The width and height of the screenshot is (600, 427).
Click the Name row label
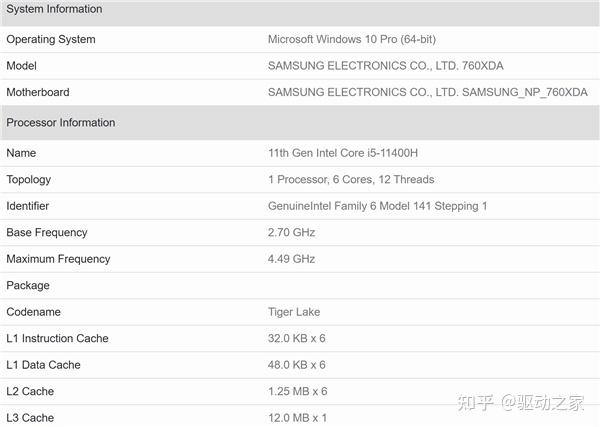coord(21,153)
